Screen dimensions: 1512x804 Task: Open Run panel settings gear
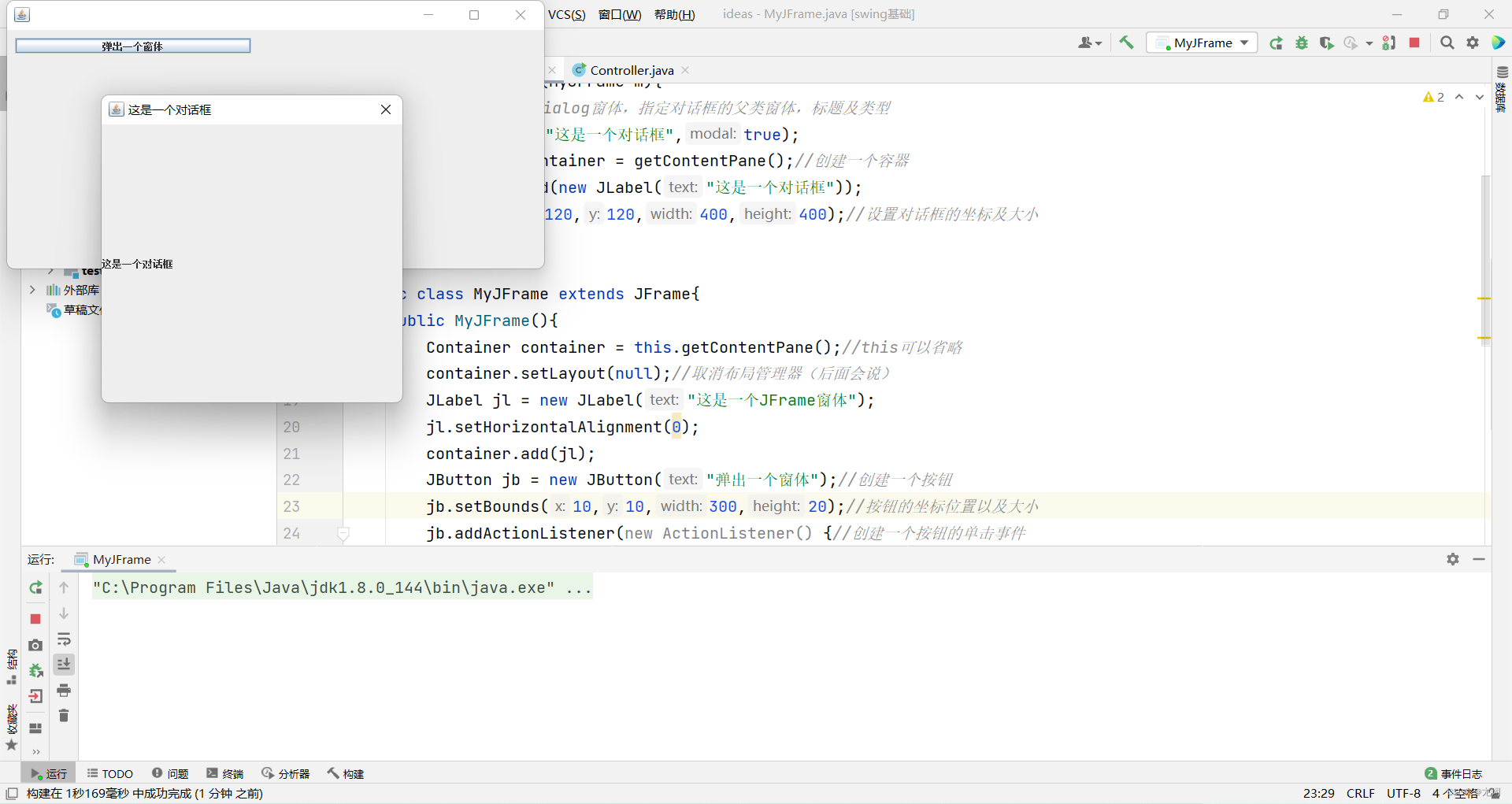(1453, 559)
